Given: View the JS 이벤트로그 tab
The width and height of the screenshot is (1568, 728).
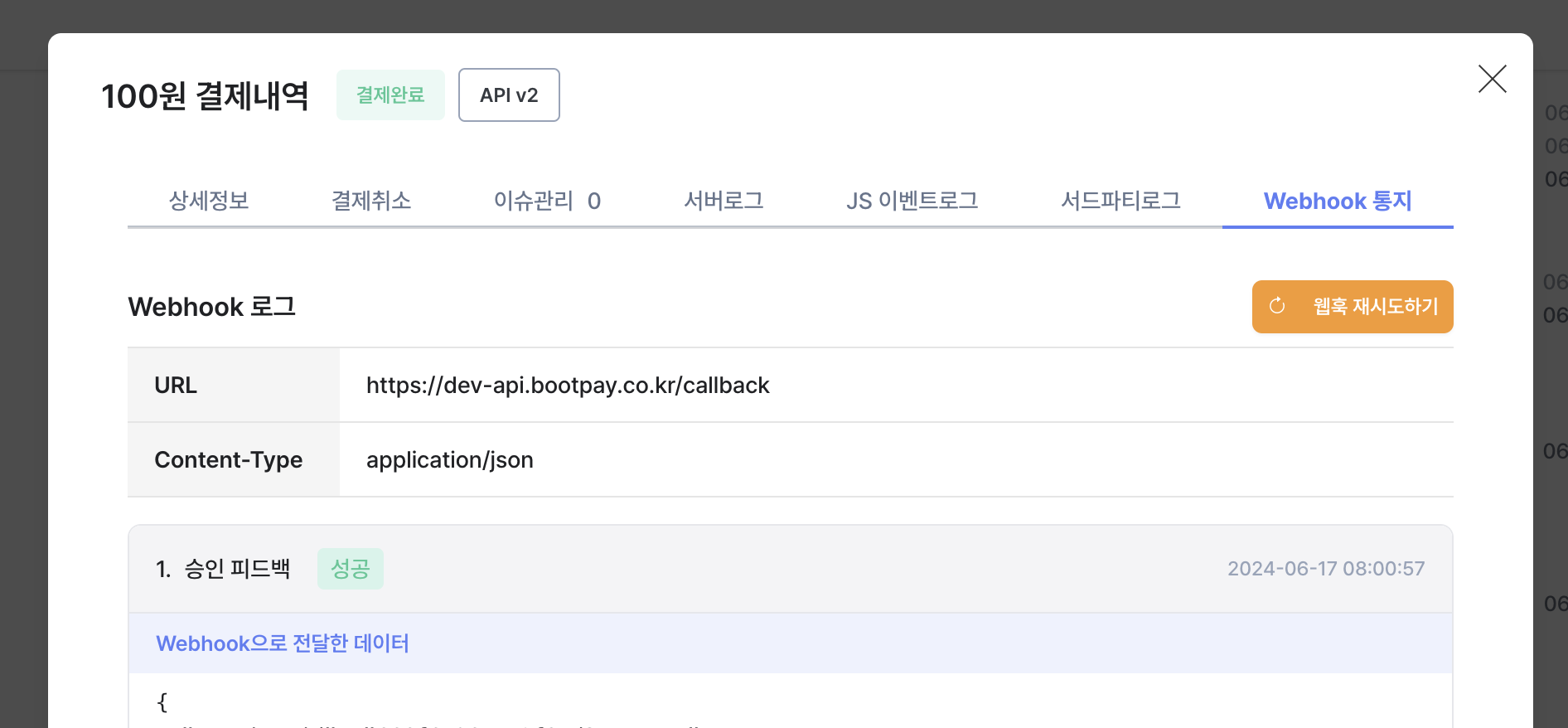Looking at the screenshot, I should (912, 201).
